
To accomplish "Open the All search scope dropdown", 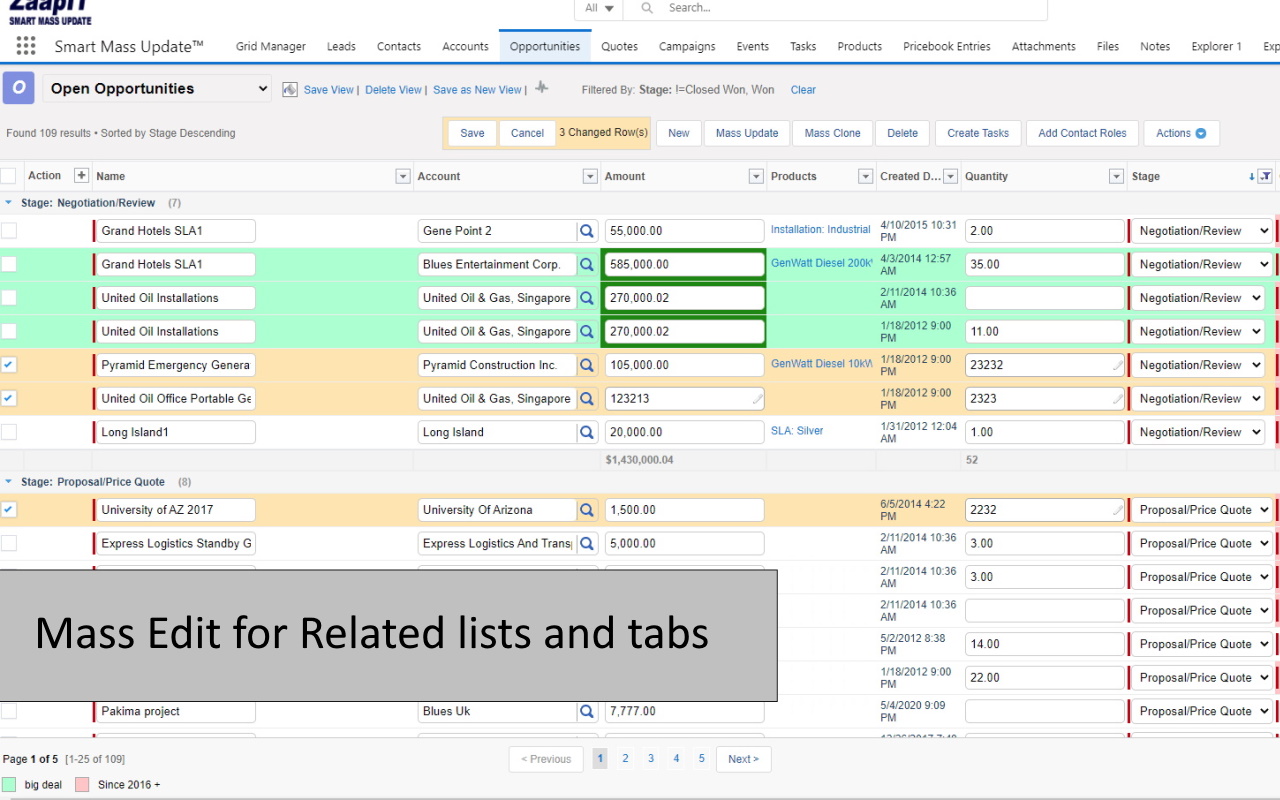I will 599,8.
